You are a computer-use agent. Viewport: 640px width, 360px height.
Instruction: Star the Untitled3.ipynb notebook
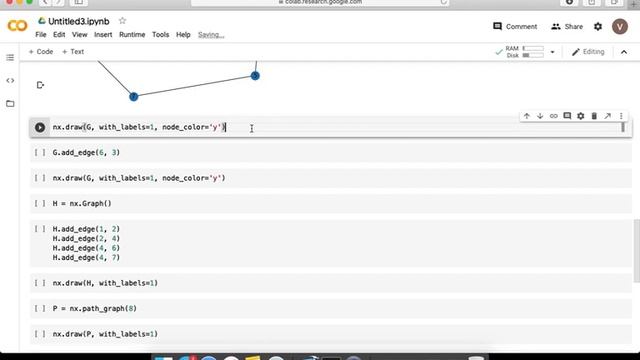(x=122, y=21)
